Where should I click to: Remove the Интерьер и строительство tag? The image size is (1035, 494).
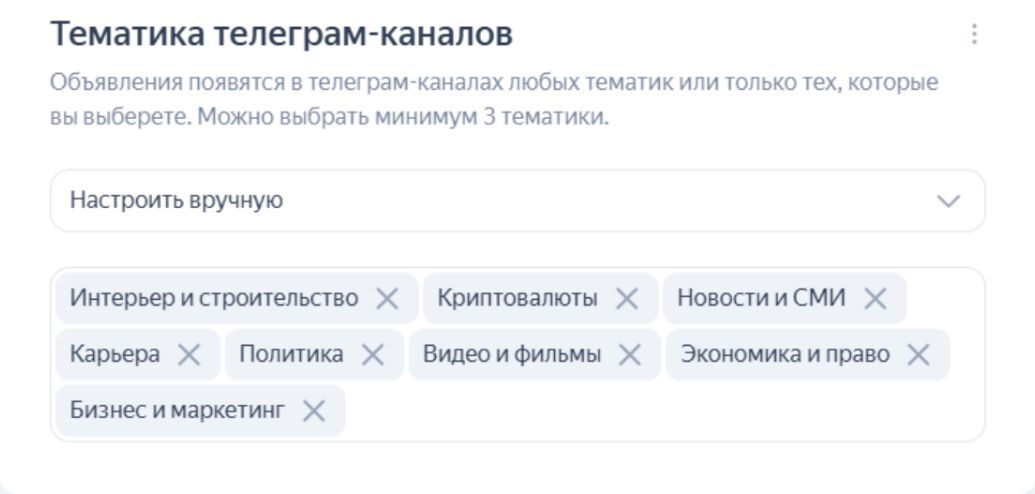[x=387, y=298]
